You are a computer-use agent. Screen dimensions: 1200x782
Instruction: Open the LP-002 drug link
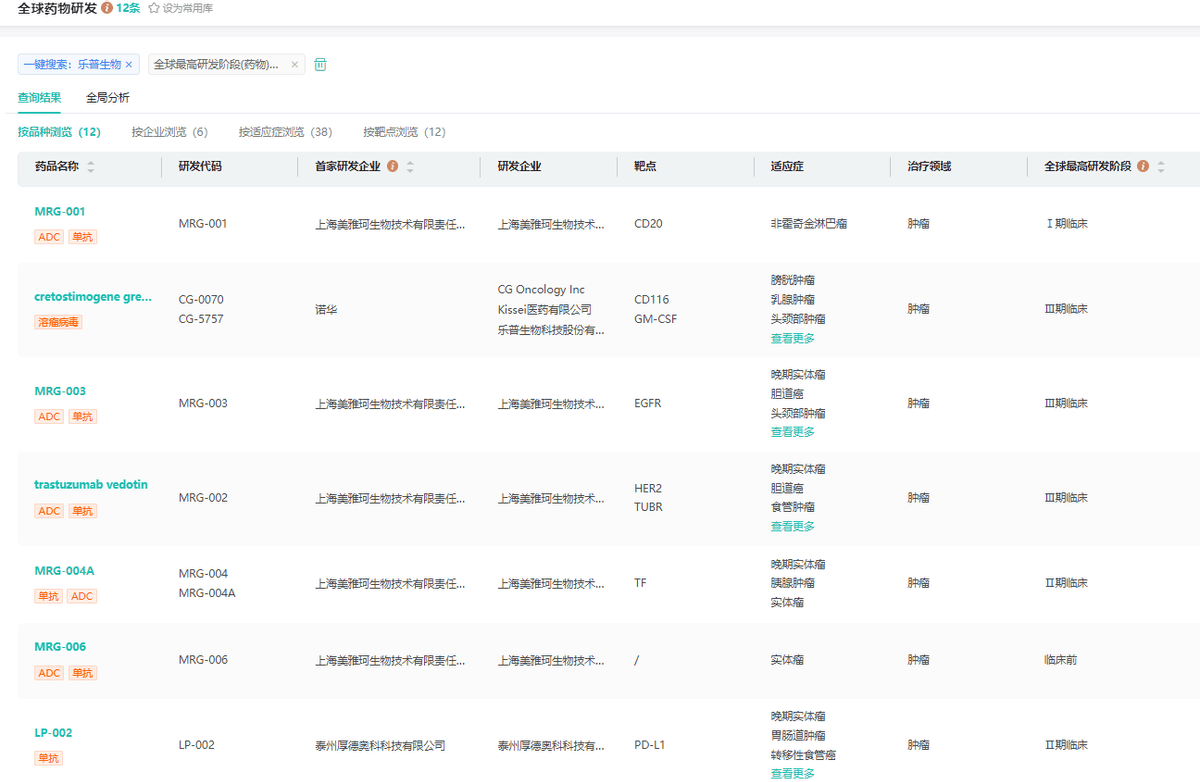[x=53, y=733]
